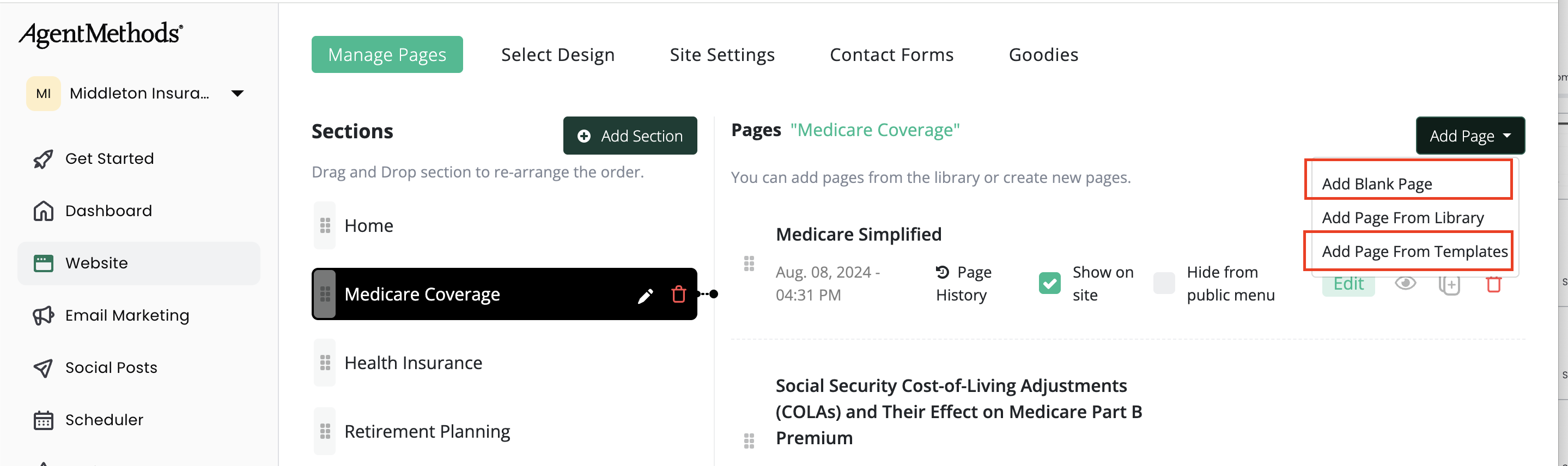Click the drag handle beside Home section
Viewport: 1568px width, 466px height.
325,226
